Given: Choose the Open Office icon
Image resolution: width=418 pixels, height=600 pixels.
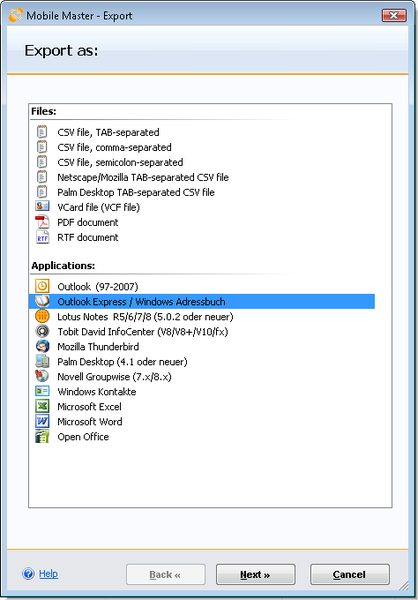Looking at the screenshot, I should (42, 437).
